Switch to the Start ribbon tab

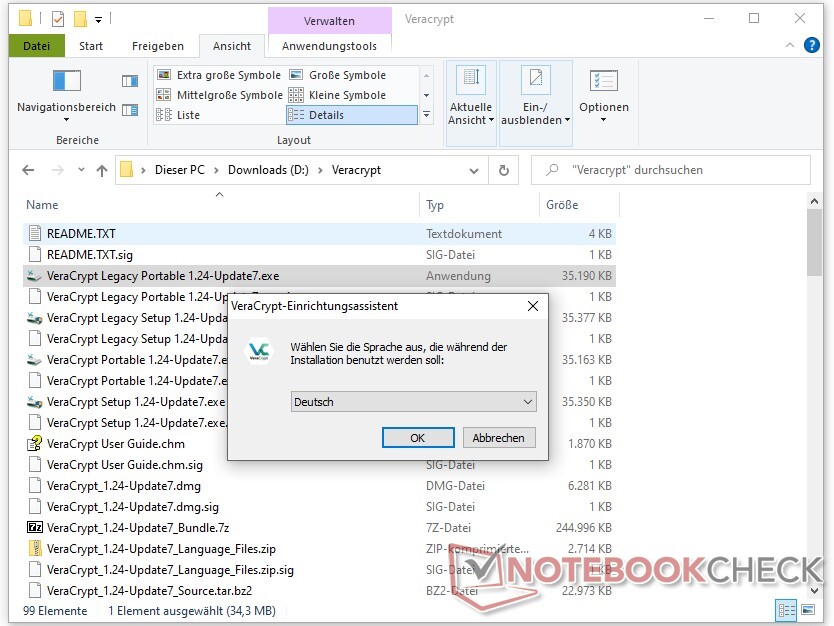tap(91, 46)
